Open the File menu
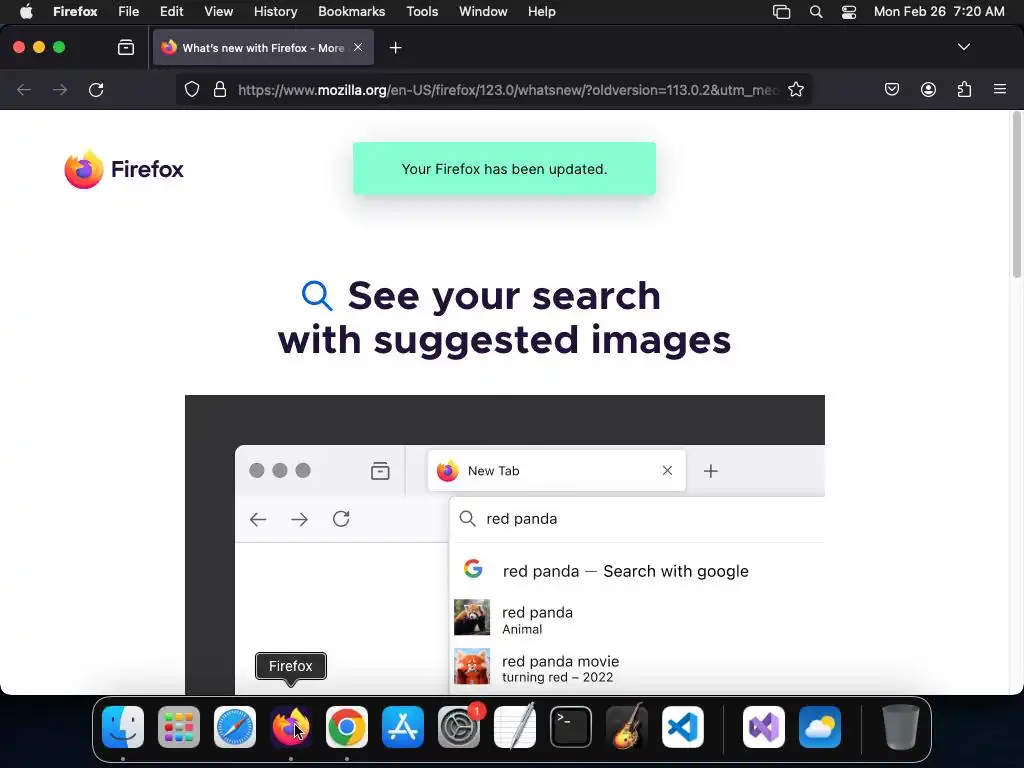 (x=129, y=11)
